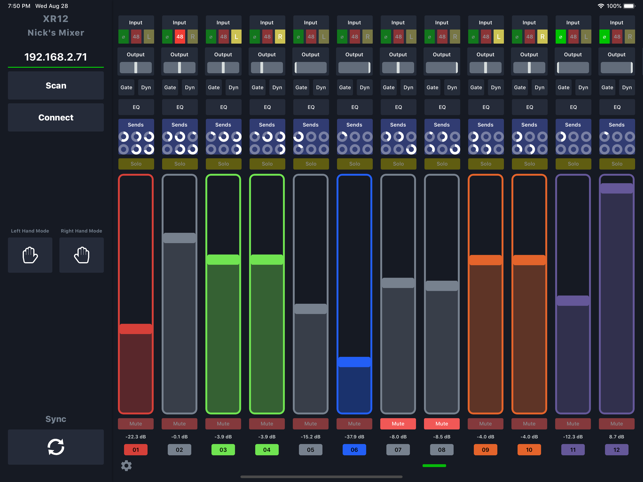Toggle 48V phantom power on channel 06

coord(355,37)
